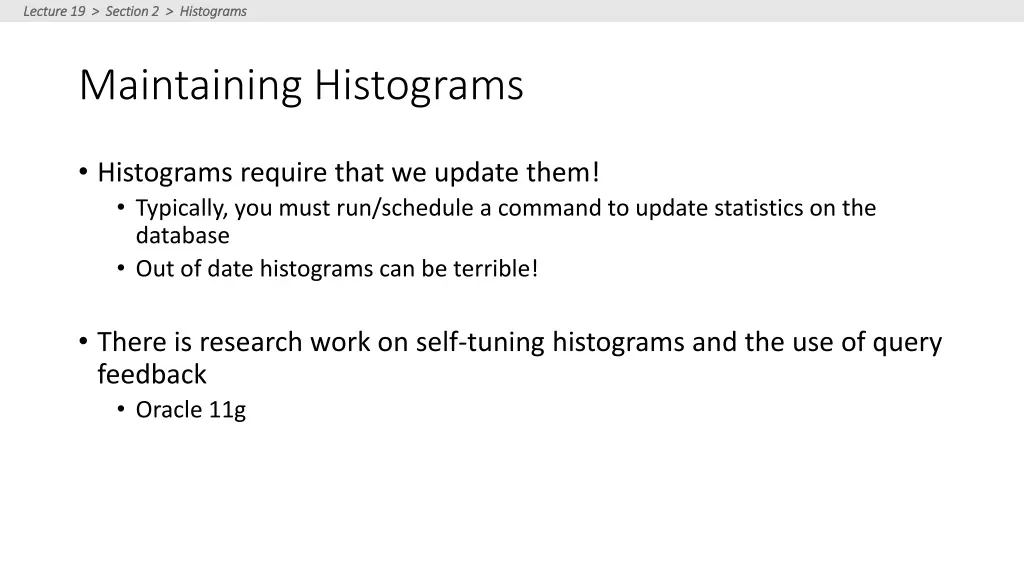
Task: Click the 'Out of date histograms can be terrible!' bullet
Action: pos(336,268)
